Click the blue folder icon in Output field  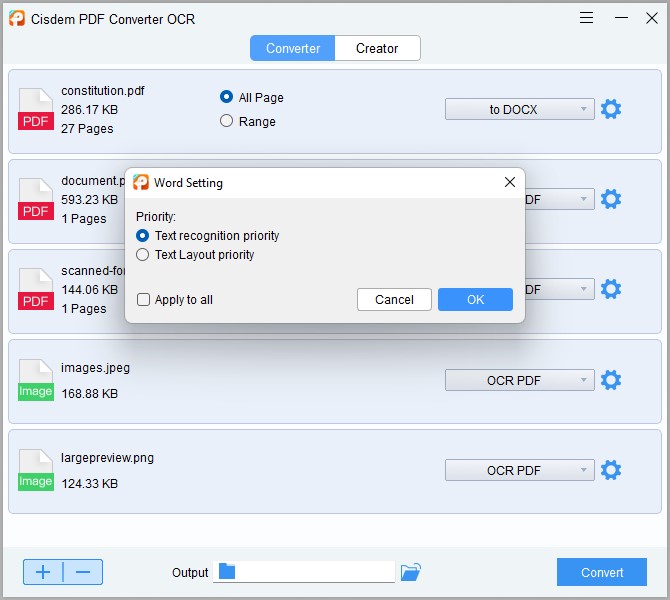227,571
